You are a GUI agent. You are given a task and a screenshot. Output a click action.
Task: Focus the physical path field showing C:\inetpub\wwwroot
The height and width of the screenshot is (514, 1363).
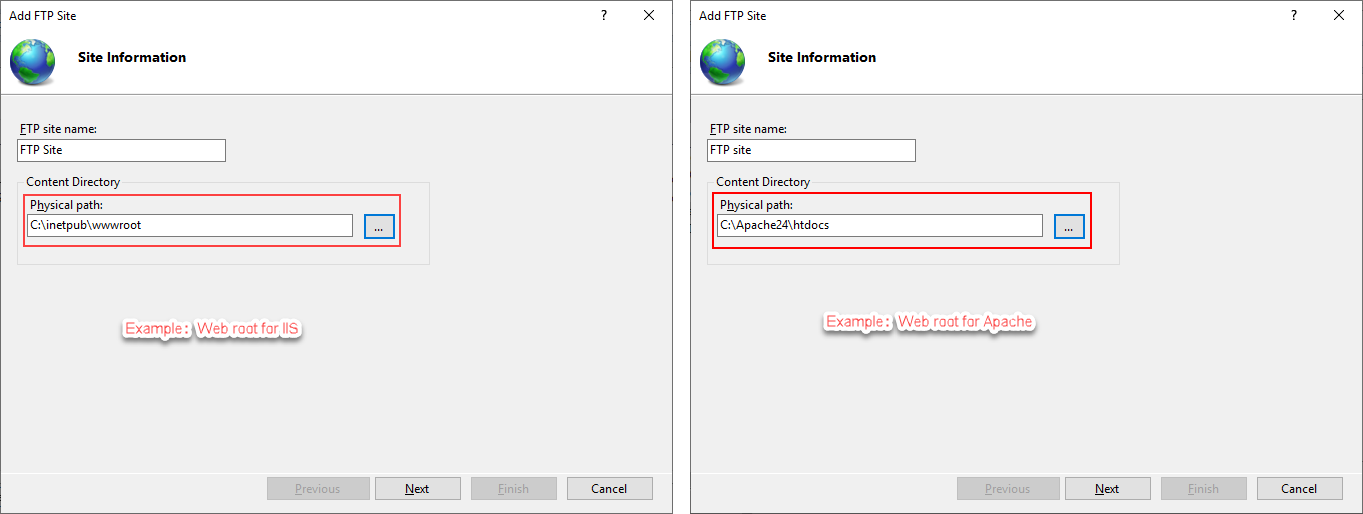point(190,226)
